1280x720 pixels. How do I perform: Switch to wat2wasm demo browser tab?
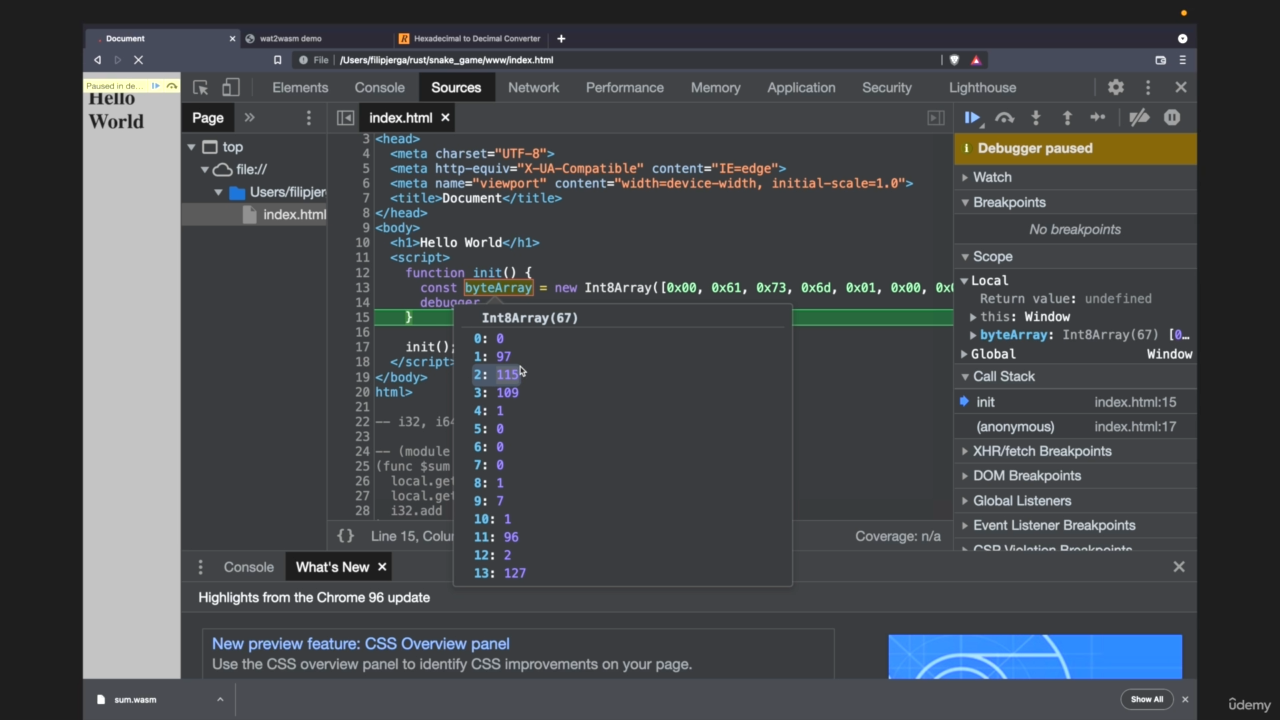290,38
